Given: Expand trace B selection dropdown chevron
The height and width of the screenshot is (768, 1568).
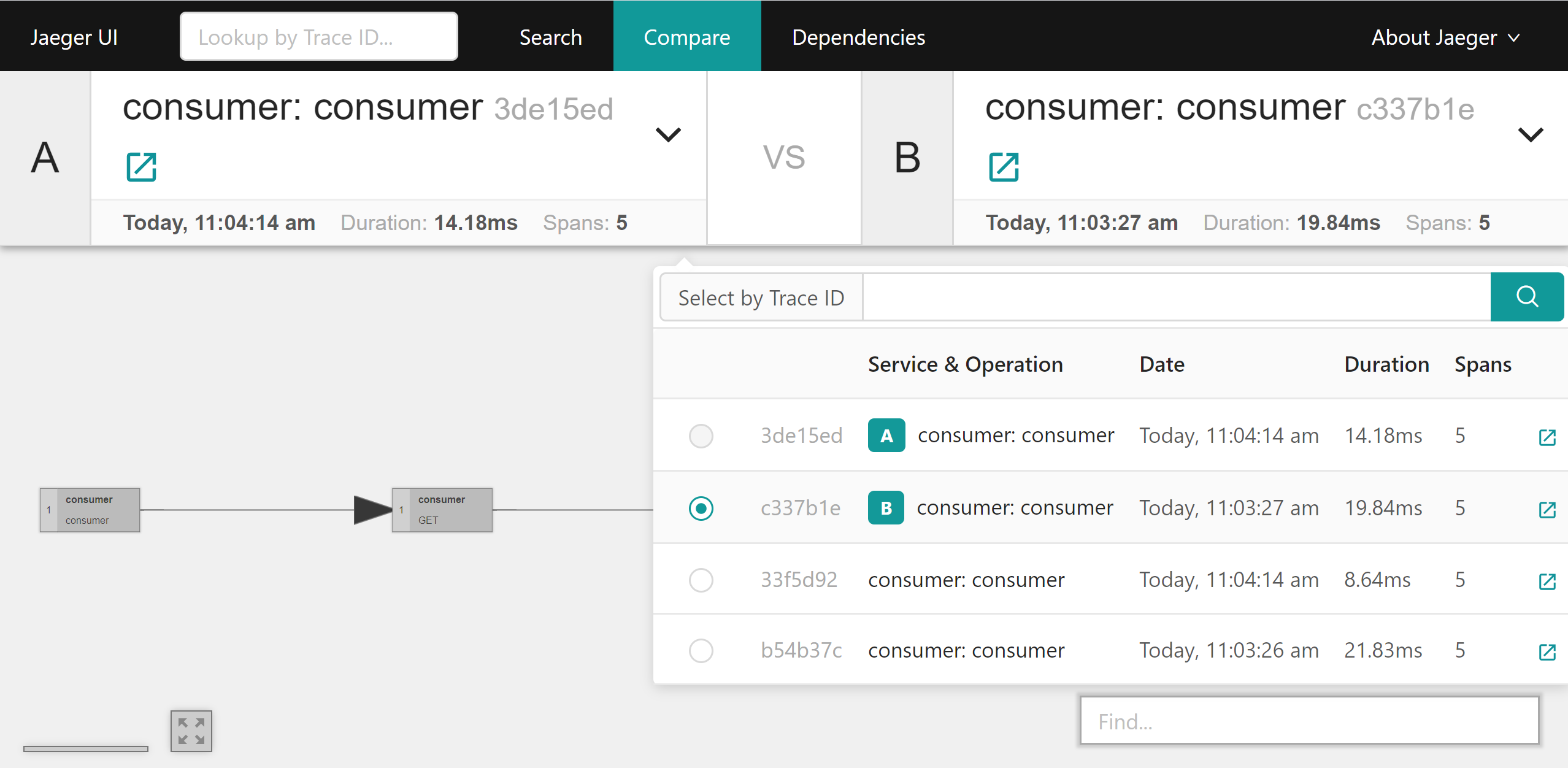Looking at the screenshot, I should (x=1530, y=134).
